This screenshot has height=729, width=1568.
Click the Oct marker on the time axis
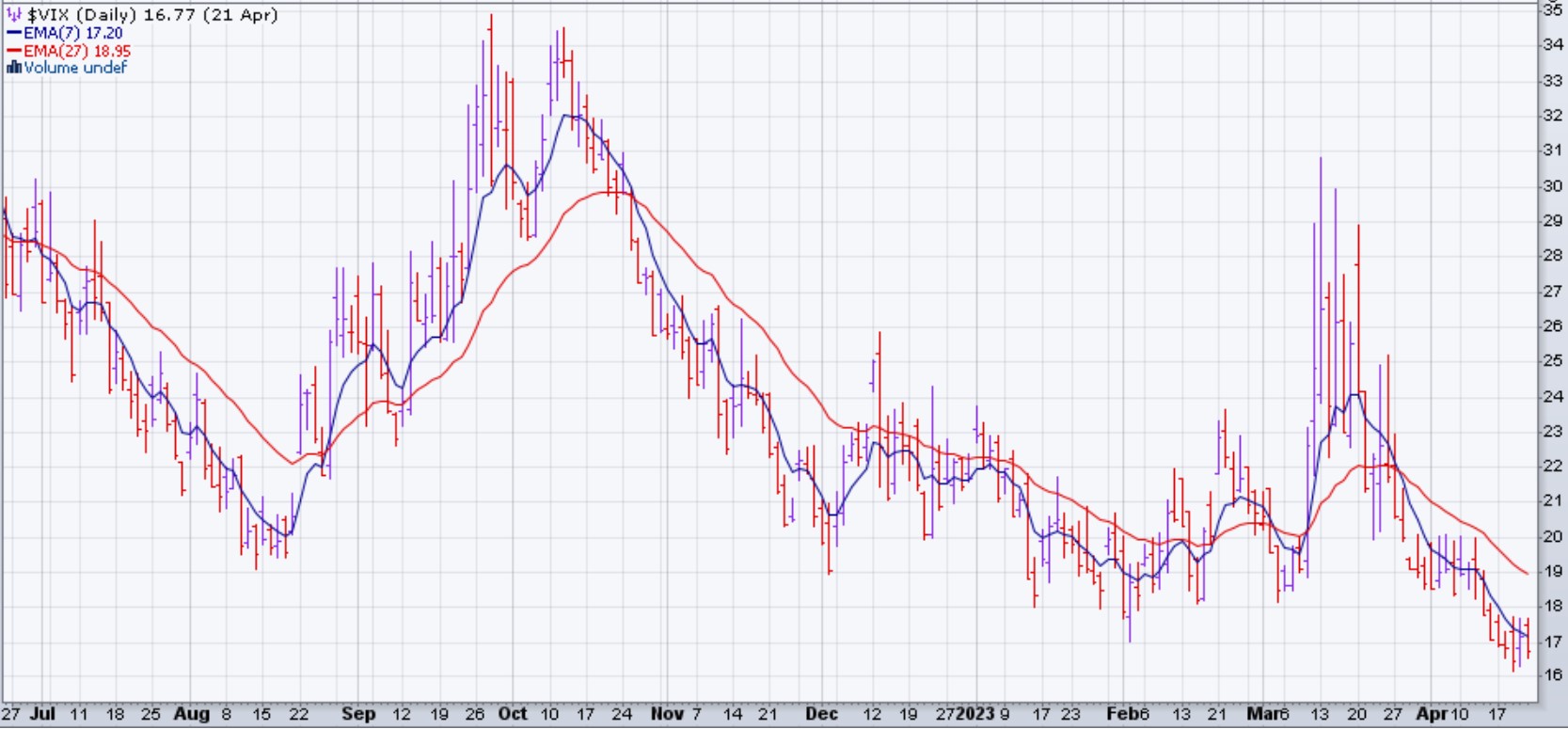pyautogui.click(x=513, y=714)
